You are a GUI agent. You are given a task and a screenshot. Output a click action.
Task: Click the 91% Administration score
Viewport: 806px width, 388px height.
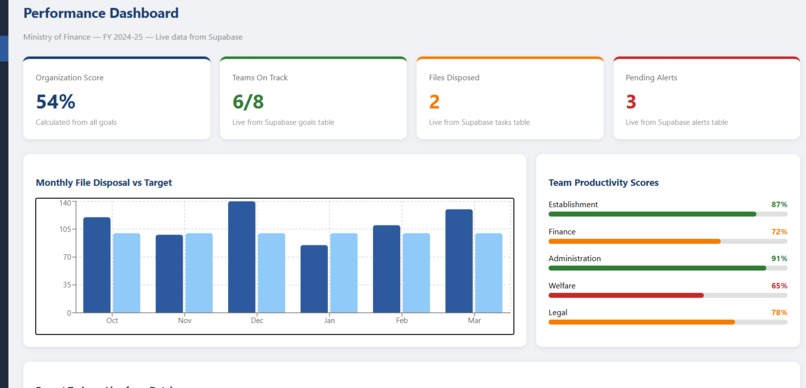(x=779, y=258)
